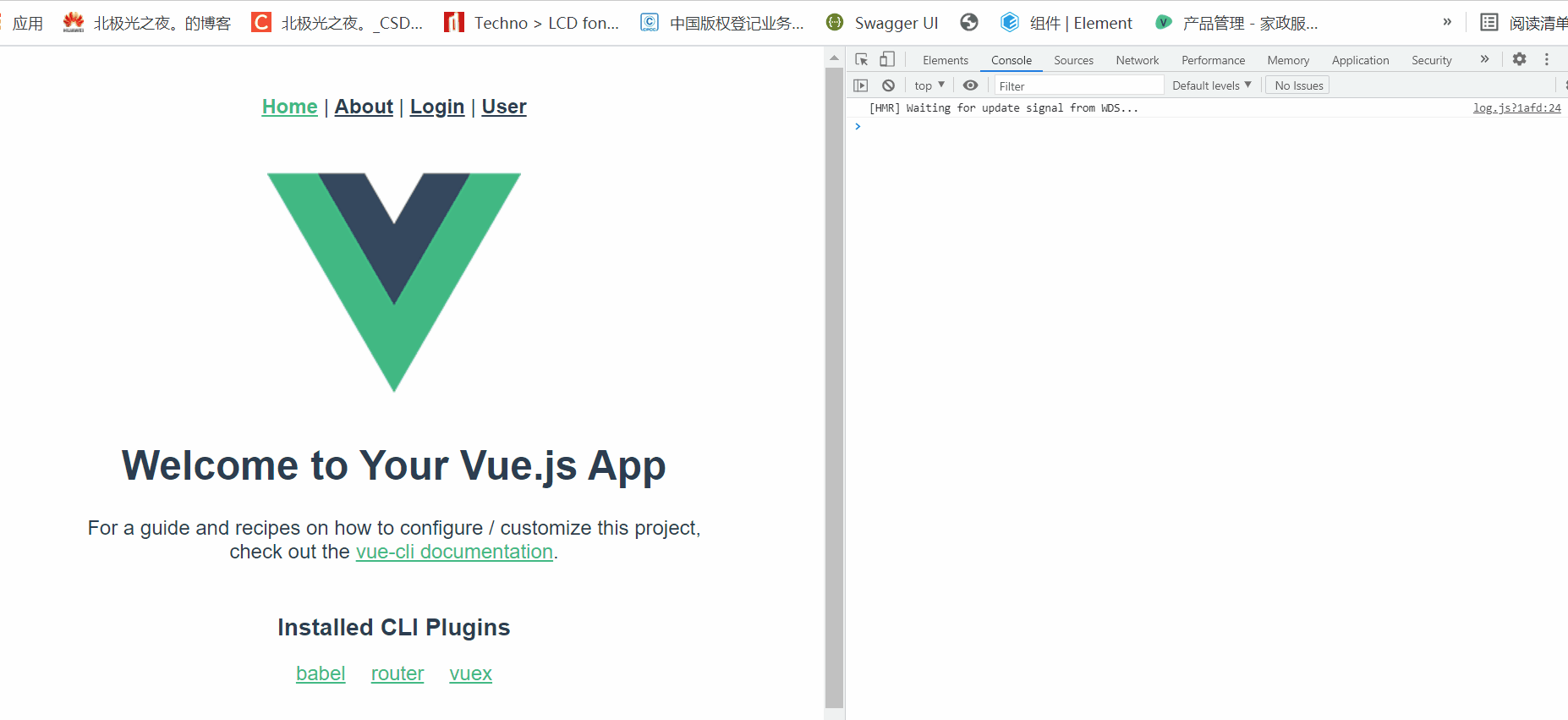The height and width of the screenshot is (720, 1568).
Task: Switch to the Security tab
Action: click(1431, 60)
